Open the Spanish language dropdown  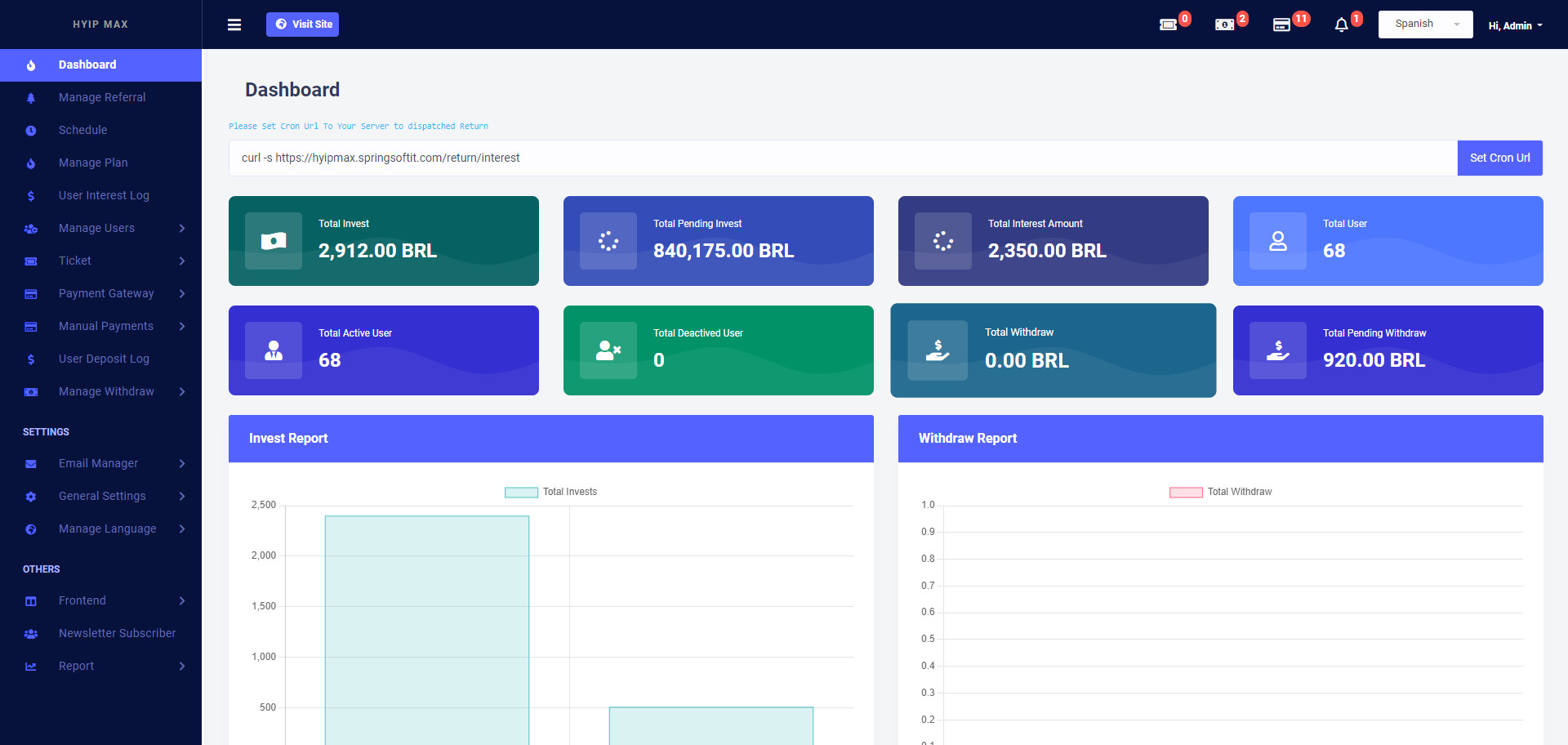(1425, 25)
